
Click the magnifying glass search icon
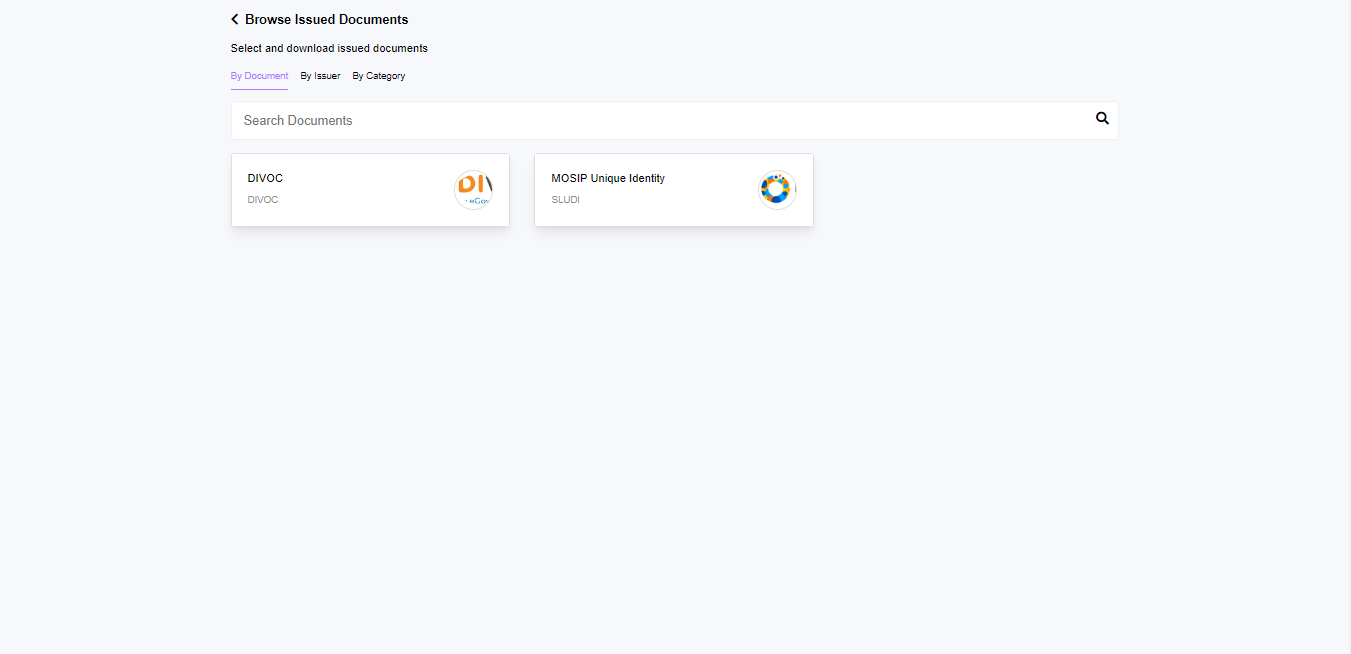tap(1102, 118)
